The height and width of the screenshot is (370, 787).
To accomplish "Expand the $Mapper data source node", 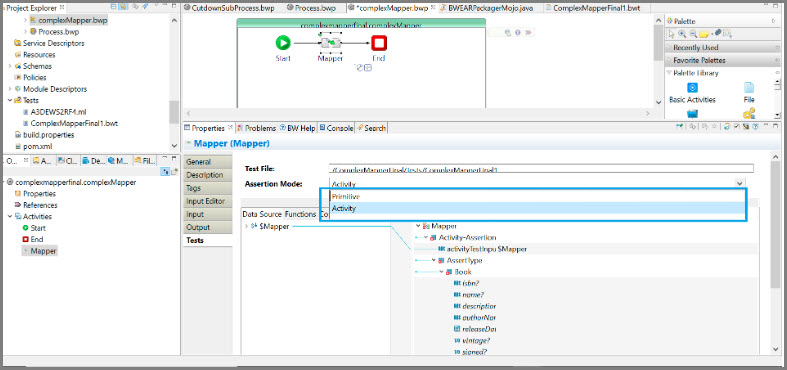I will (x=246, y=226).
